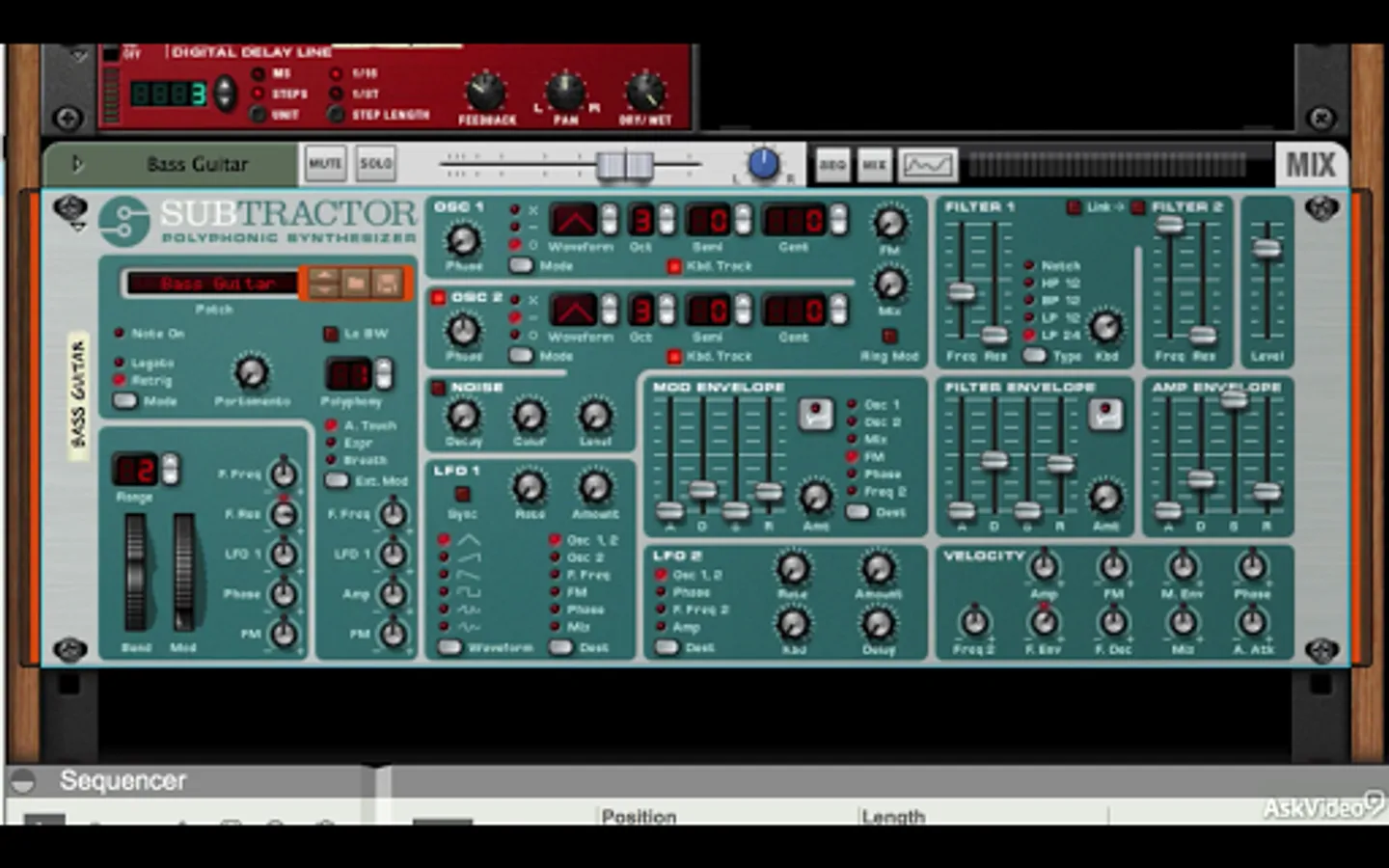Viewport: 1389px width, 868px height.
Task: Click the Subtractor logo icon
Action: 124,222
